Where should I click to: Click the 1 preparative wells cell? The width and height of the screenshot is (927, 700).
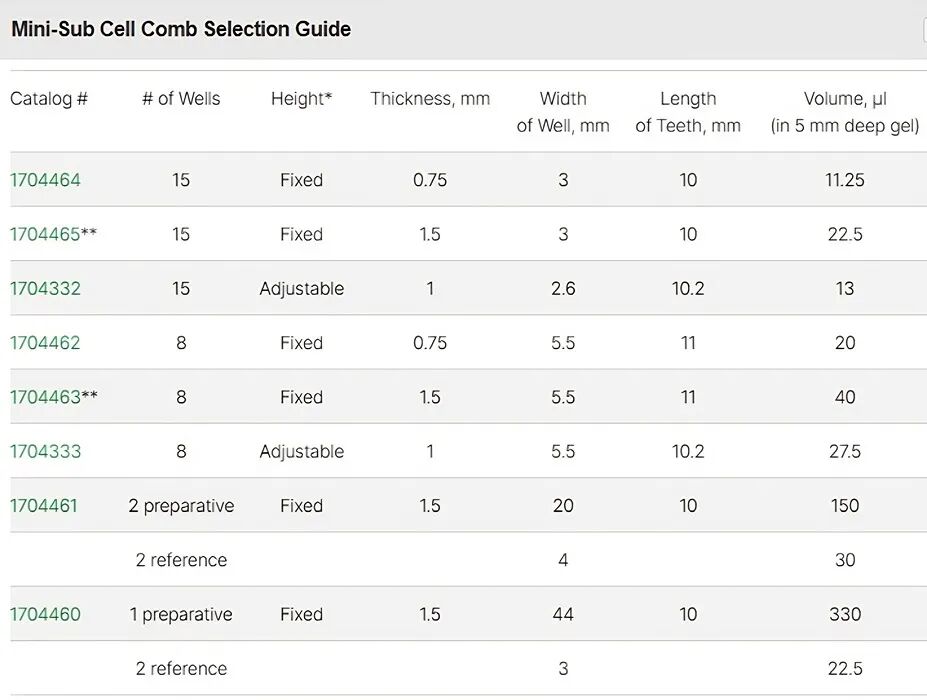point(181,614)
